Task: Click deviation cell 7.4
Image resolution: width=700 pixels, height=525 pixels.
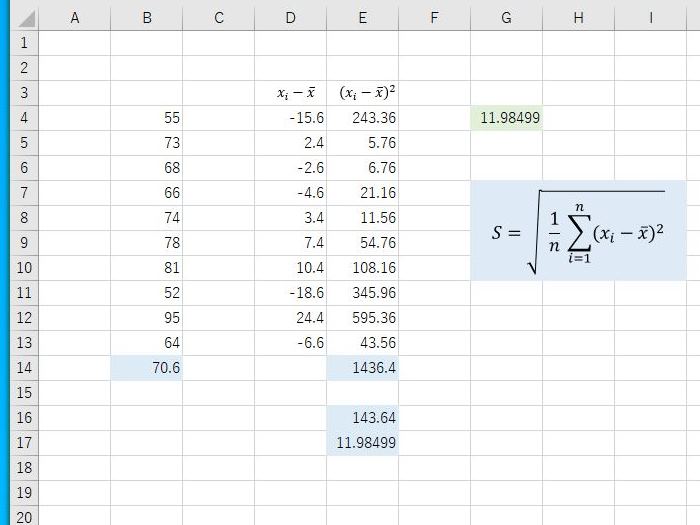Action: (291, 243)
